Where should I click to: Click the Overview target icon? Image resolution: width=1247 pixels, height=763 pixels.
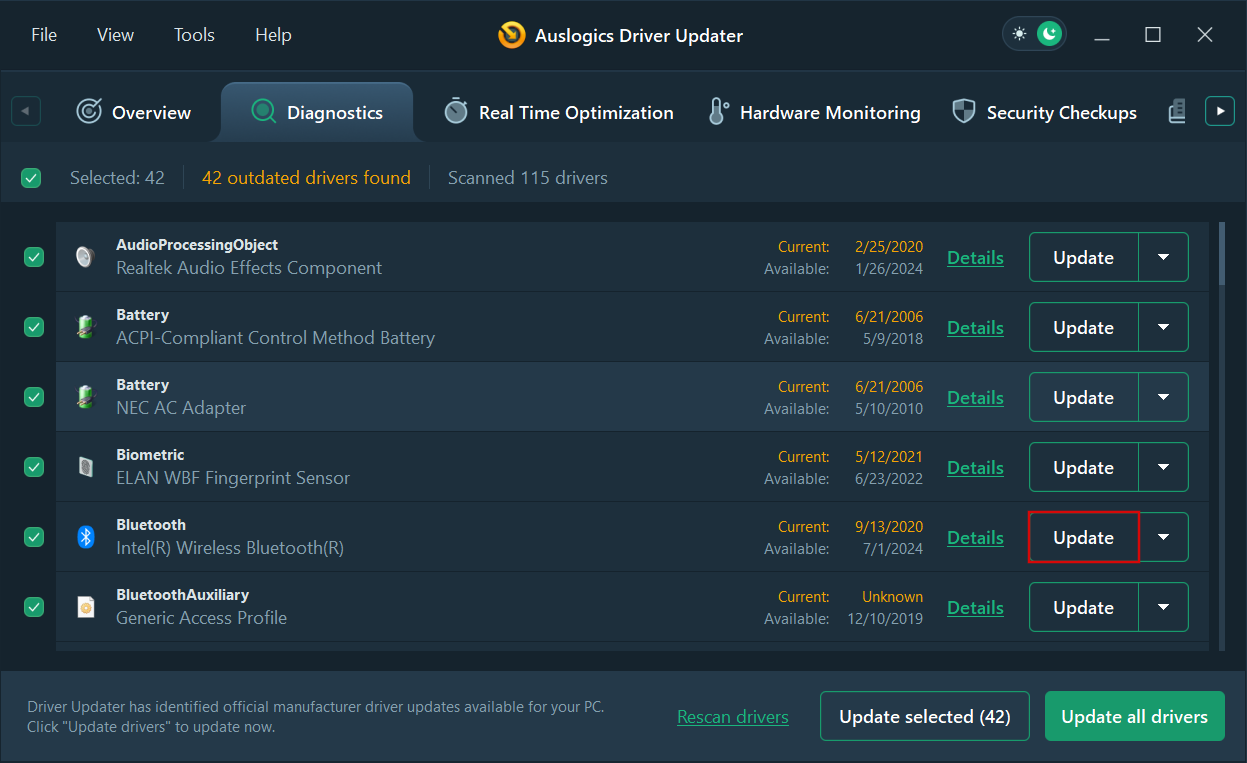point(89,112)
